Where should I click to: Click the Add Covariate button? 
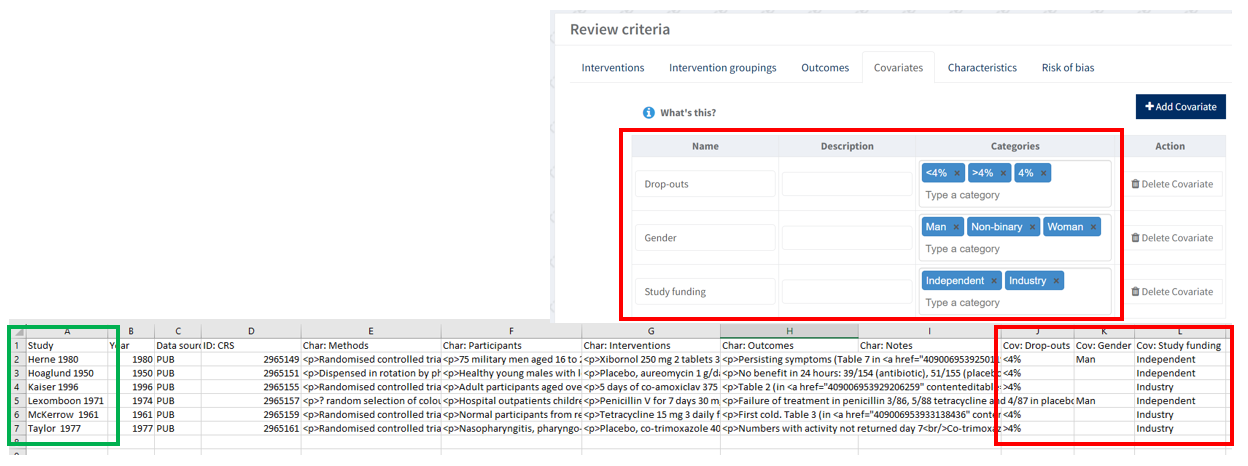pos(1180,107)
